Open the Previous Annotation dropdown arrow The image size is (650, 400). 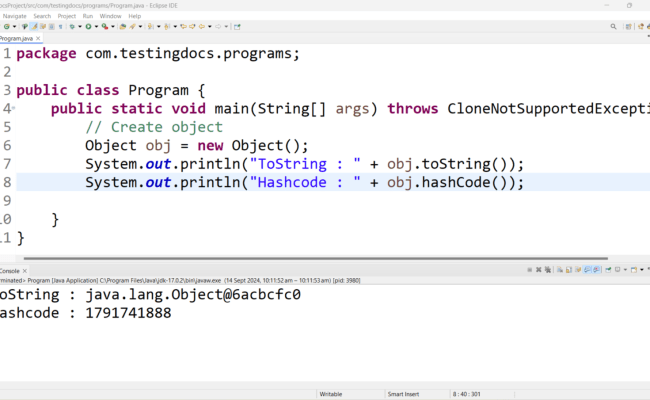pyautogui.click(x=175, y=27)
